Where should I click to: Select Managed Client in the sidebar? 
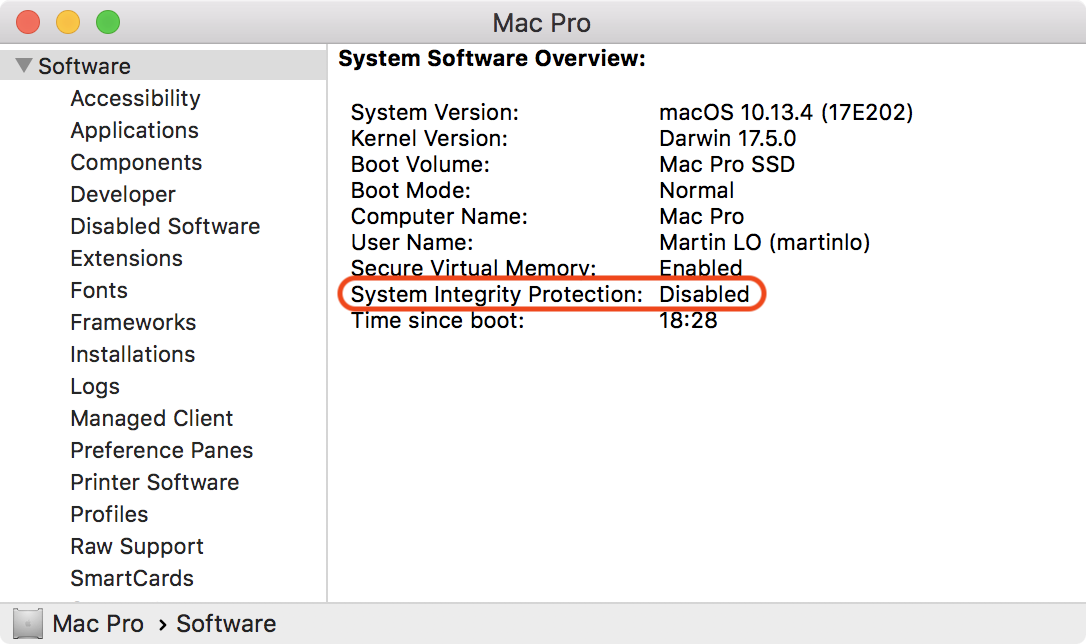click(151, 418)
